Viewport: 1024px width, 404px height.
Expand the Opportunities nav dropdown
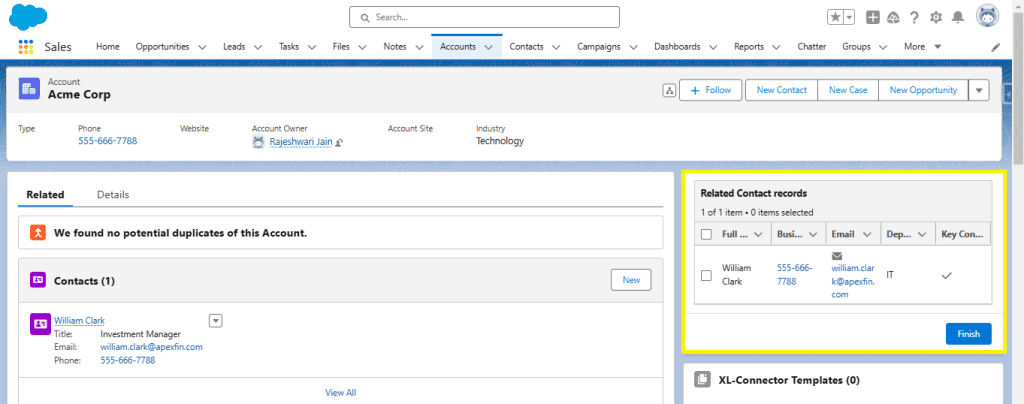pos(202,47)
